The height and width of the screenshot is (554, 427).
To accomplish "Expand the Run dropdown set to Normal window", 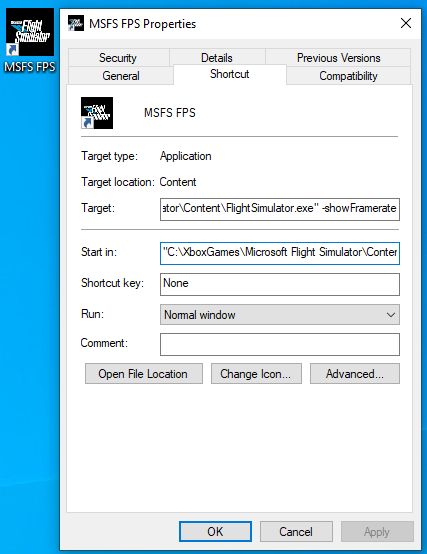I will tap(280, 314).
